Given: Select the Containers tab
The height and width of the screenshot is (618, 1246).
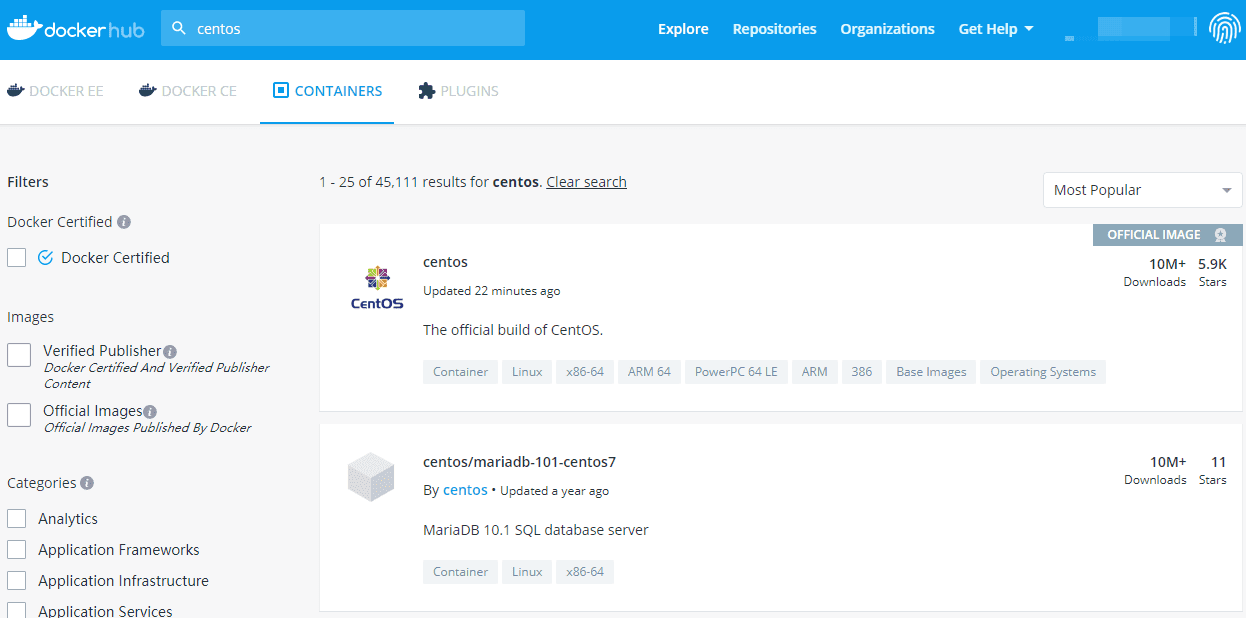Looking at the screenshot, I should point(327,91).
